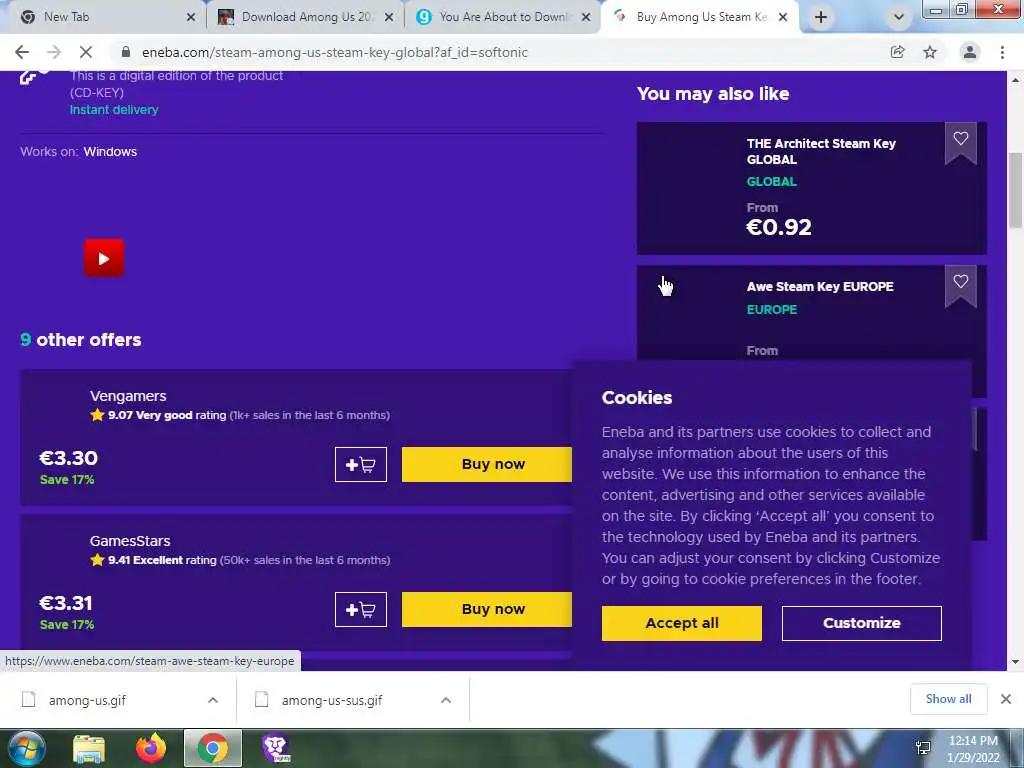Open a new browser tab
The width and height of the screenshot is (1024, 768).
[821, 18]
